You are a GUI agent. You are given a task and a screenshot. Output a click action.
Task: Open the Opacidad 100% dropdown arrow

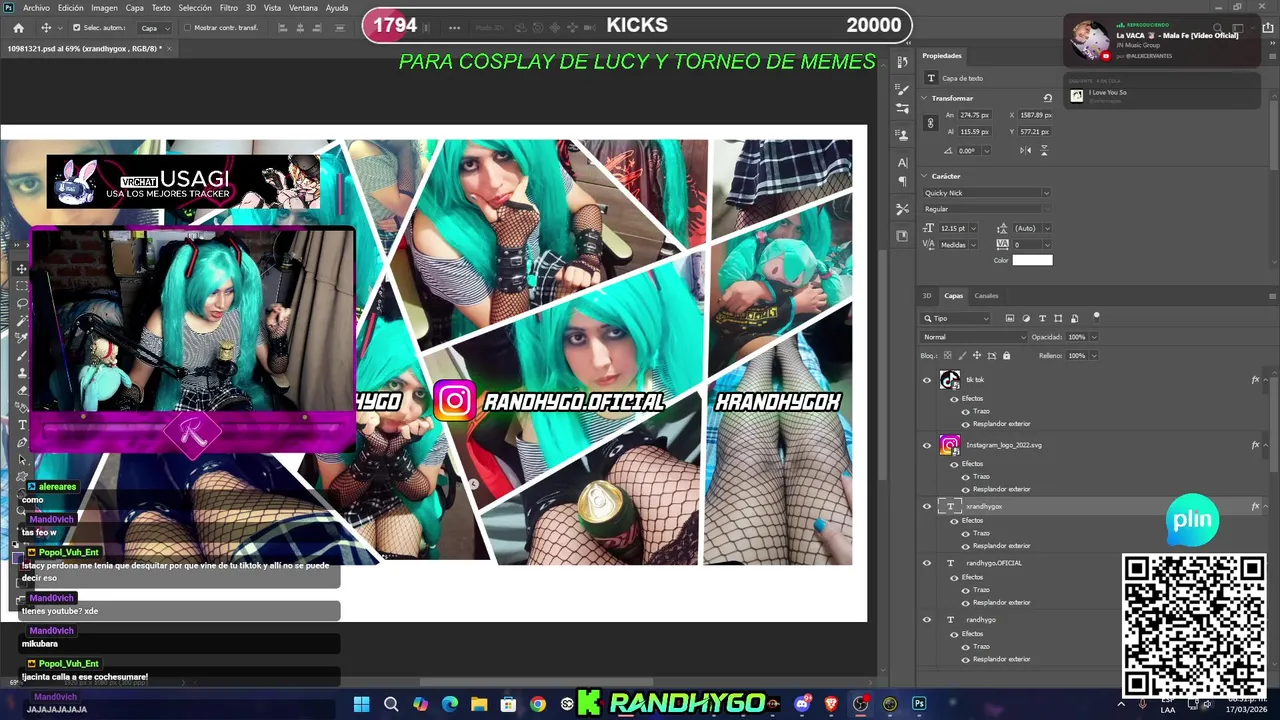pos(1093,337)
